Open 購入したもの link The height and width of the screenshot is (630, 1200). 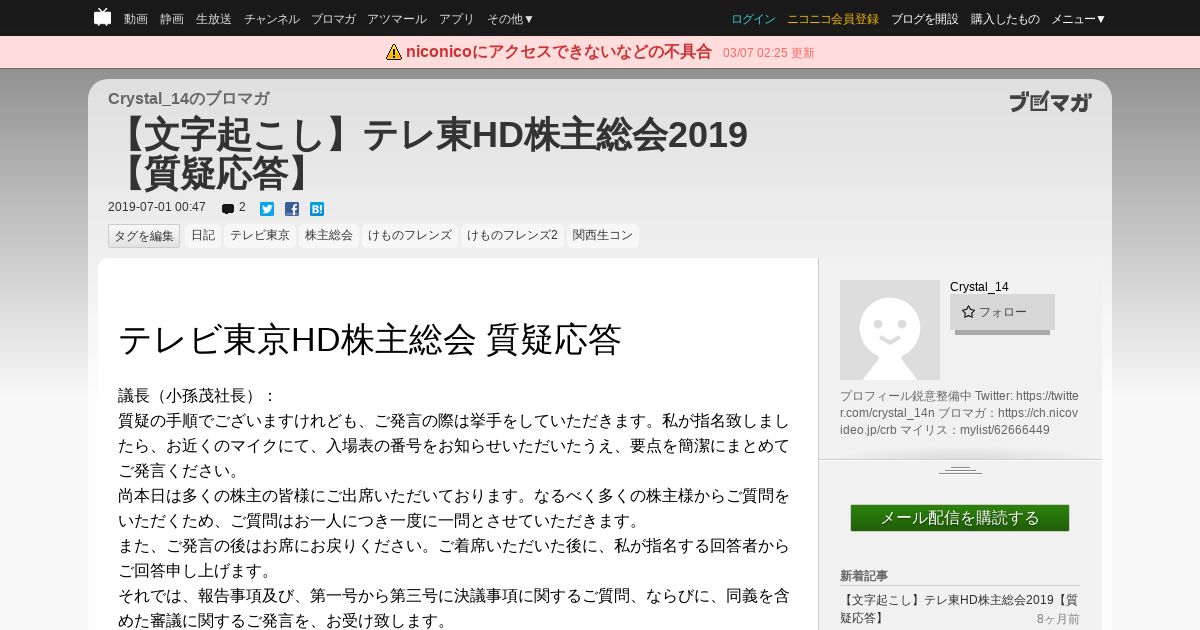(x=1005, y=19)
